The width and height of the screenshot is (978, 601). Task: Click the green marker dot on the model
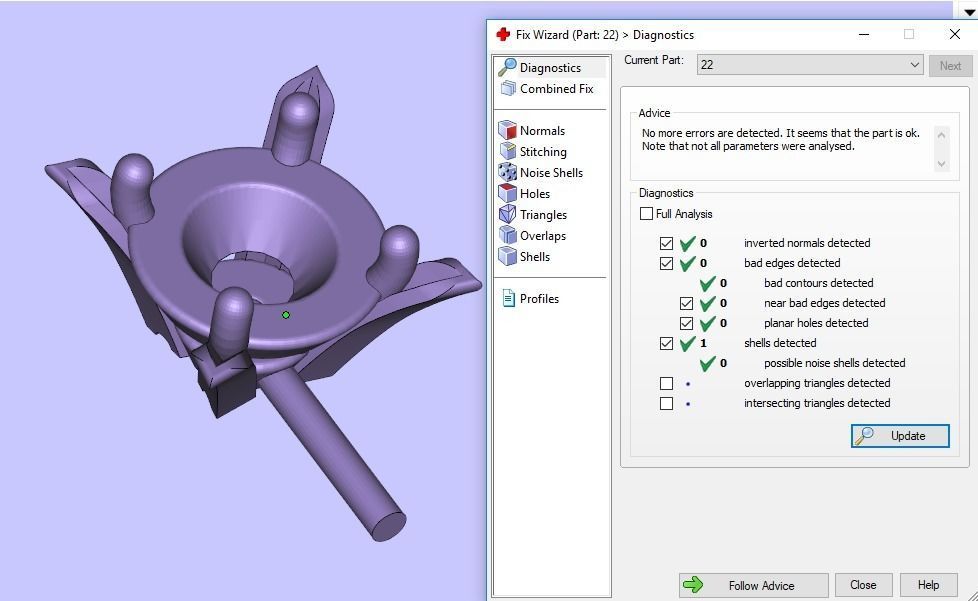[286, 315]
